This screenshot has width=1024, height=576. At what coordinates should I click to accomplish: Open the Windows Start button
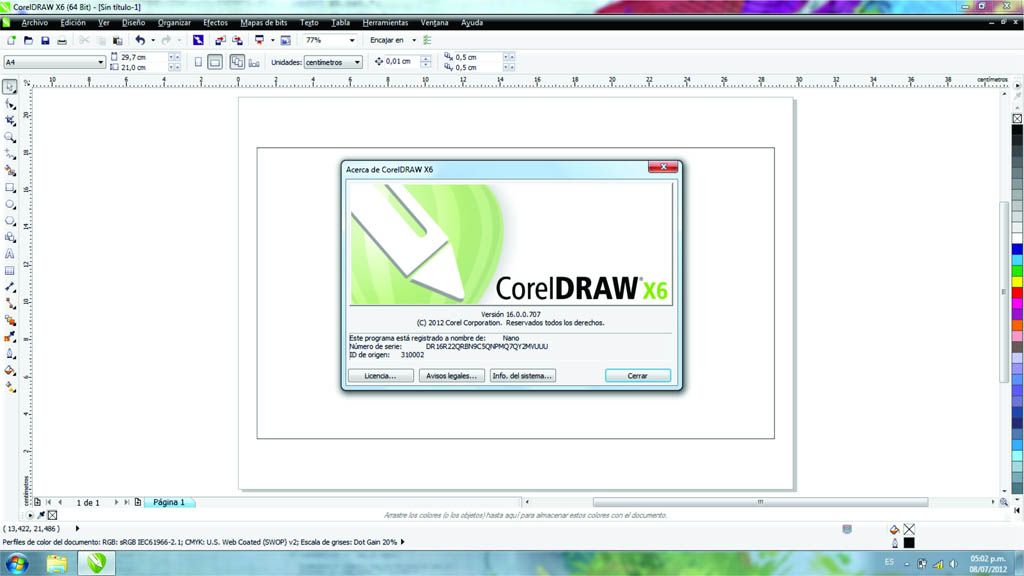pyautogui.click(x=17, y=563)
